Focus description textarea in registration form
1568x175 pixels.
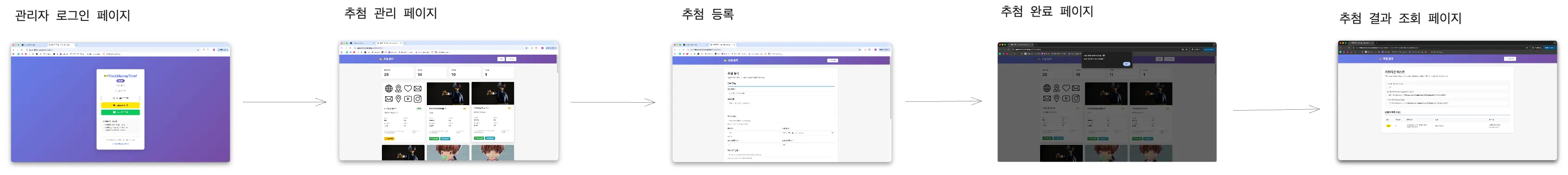(x=781, y=107)
